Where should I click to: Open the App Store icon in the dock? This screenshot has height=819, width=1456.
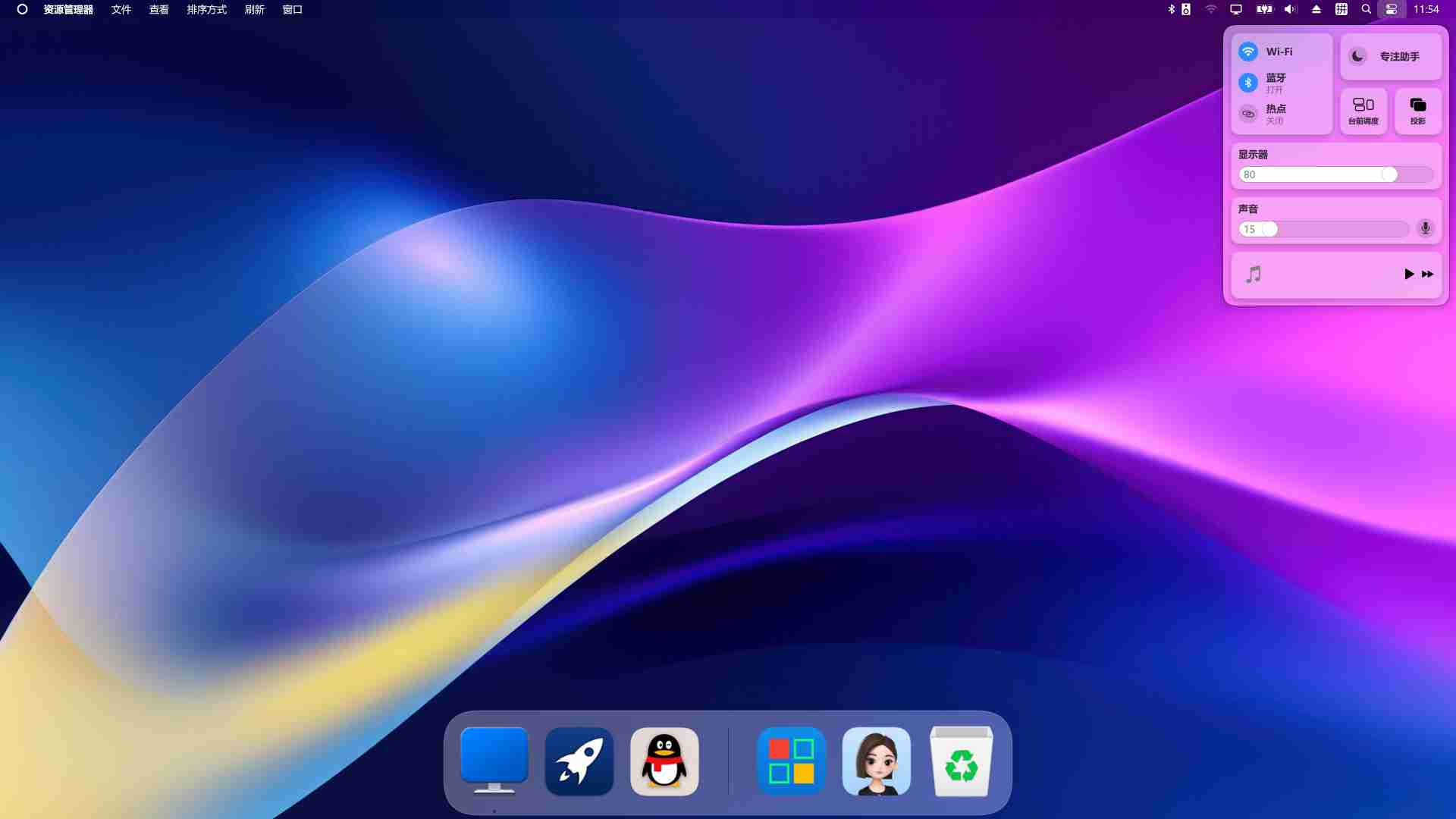tap(790, 761)
